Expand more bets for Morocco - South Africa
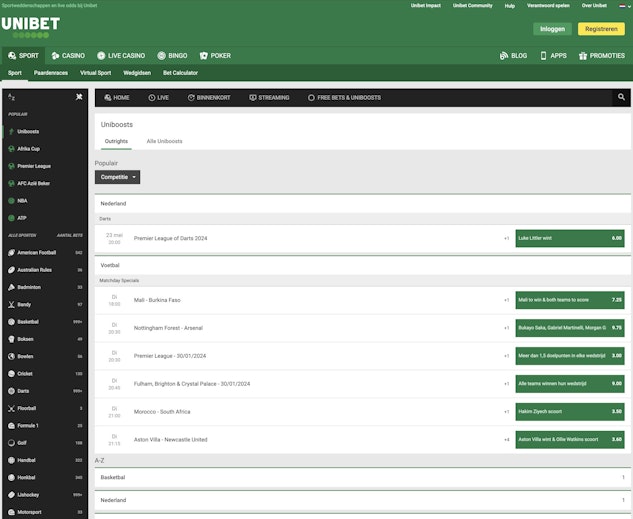Image resolution: width=633 pixels, height=519 pixels. (x=506, y=412)
